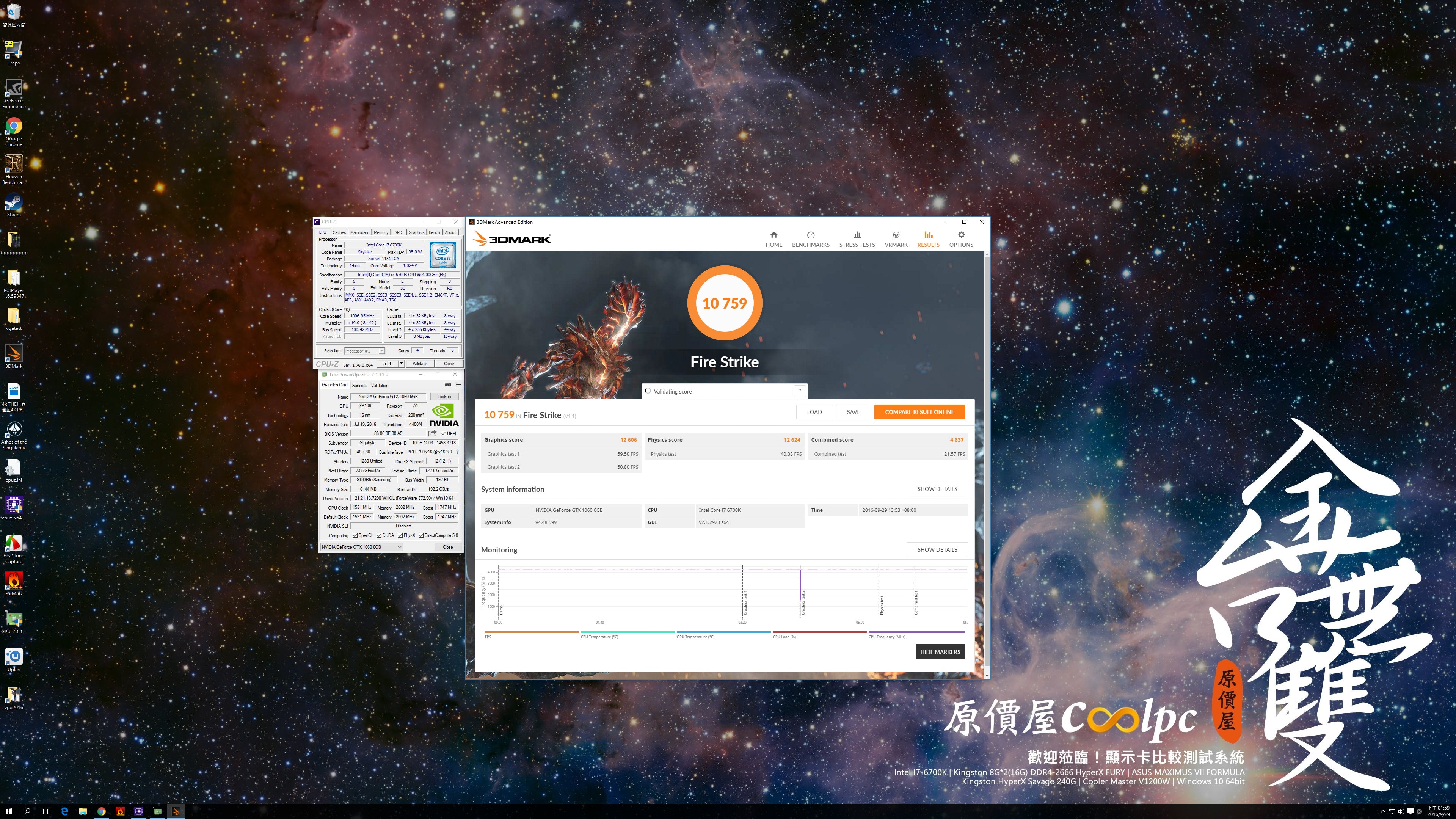
Task: Click Validate button in CPU-Z
Action: [x=420, y=364]
